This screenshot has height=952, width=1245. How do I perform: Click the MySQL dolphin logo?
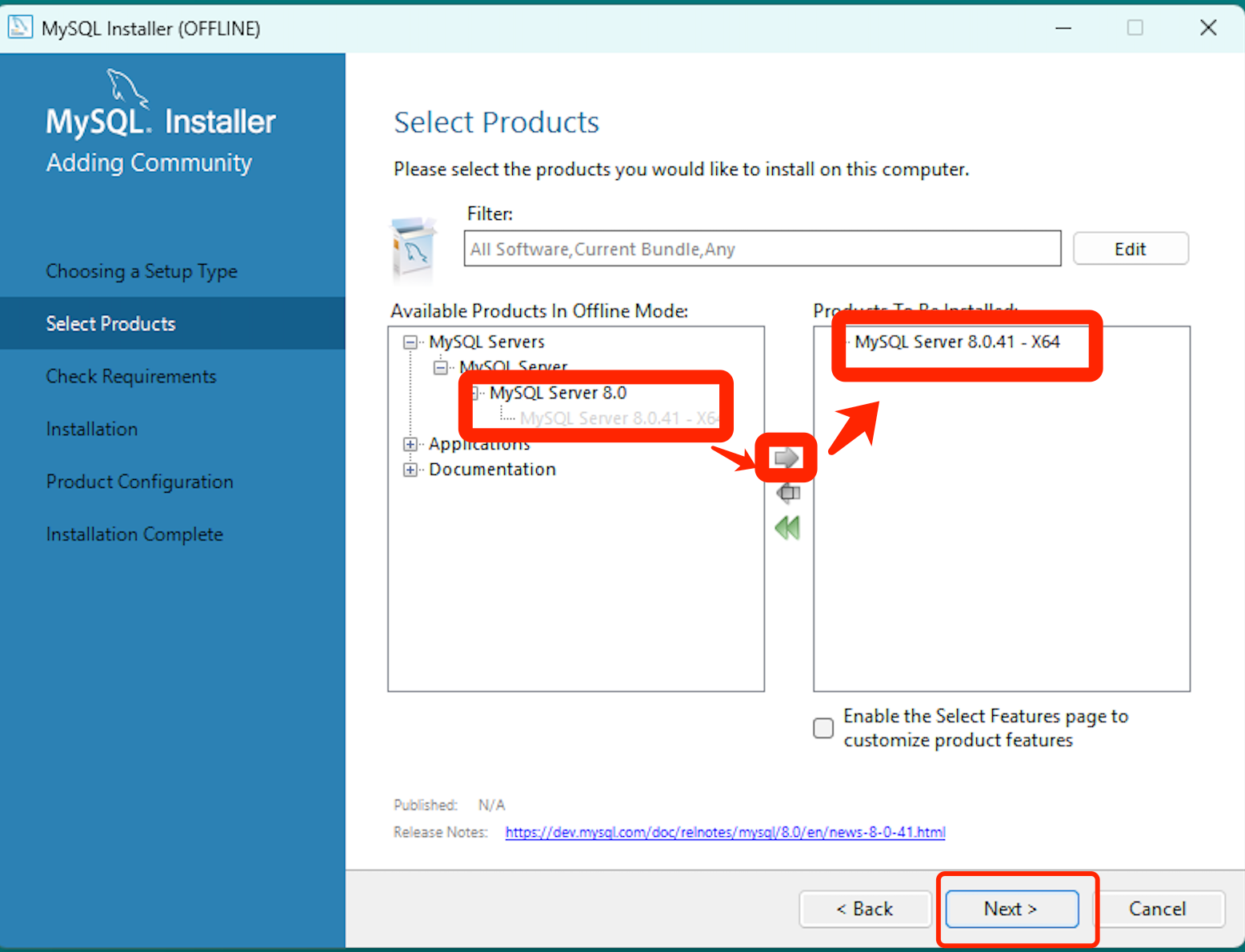(127, 88)
